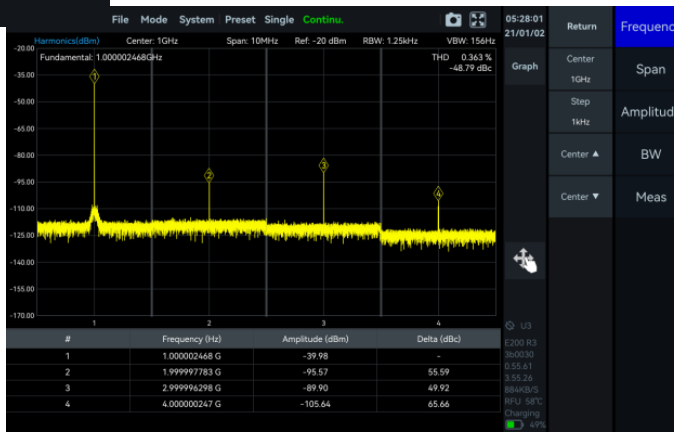Edit the Step 1kHz setting
This screenshot has height=438, width=693.
(580, 111)
